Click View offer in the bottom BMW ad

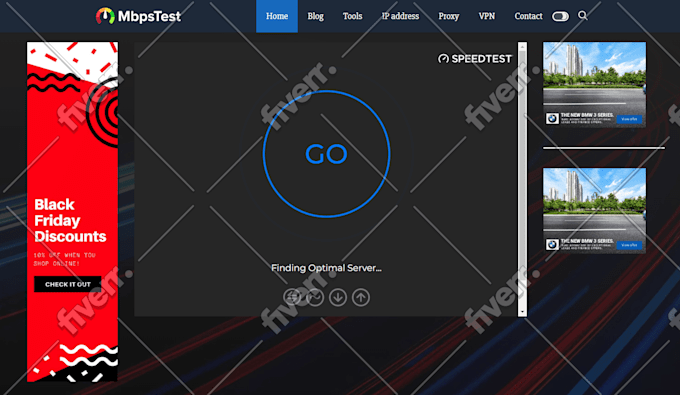pyautogui.click(x=629, y=245)
